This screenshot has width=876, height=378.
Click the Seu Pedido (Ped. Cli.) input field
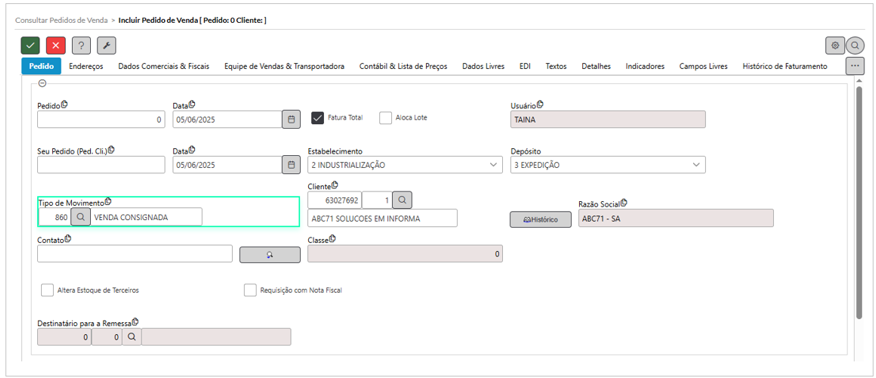[x=101, y=165]
